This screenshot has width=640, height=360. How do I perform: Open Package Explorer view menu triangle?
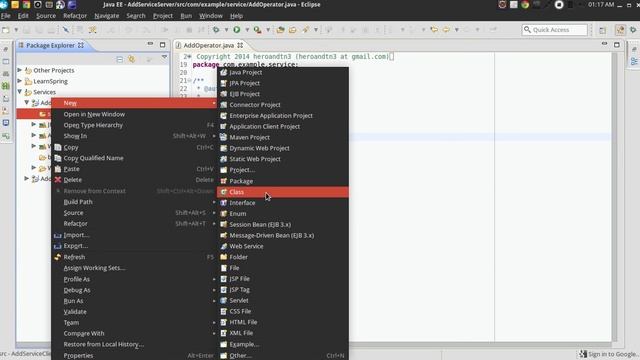pyautogui.click(x=164, y=57)
